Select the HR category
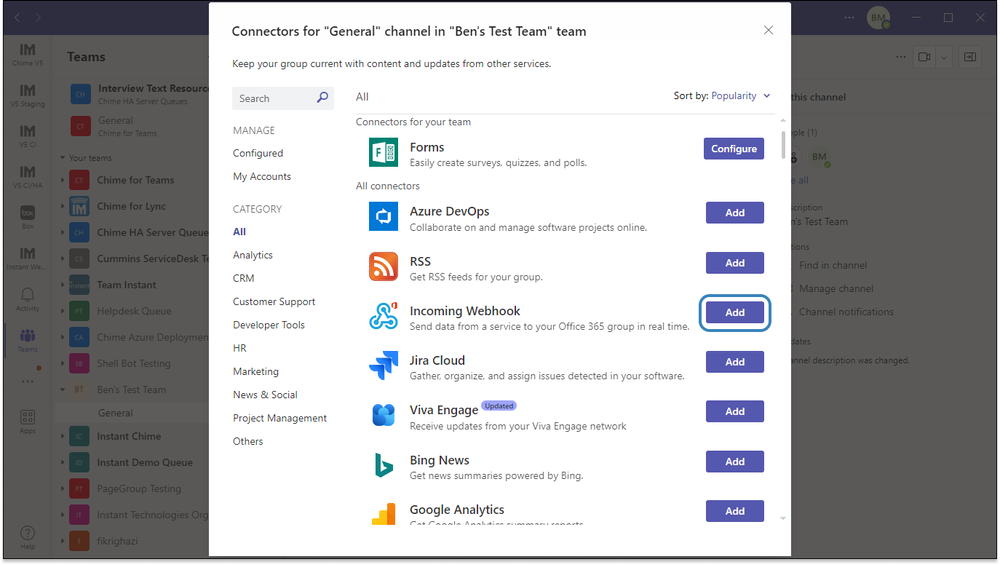 pos(239,348)
